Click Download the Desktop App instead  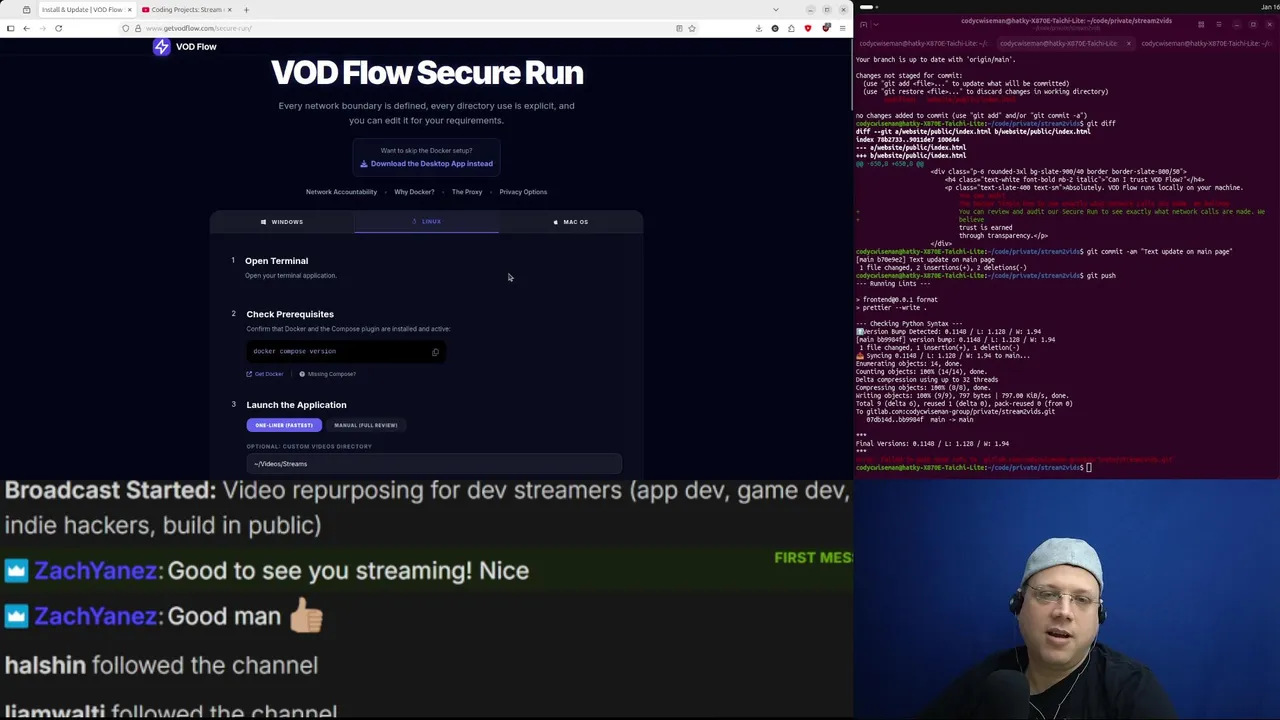427,164
